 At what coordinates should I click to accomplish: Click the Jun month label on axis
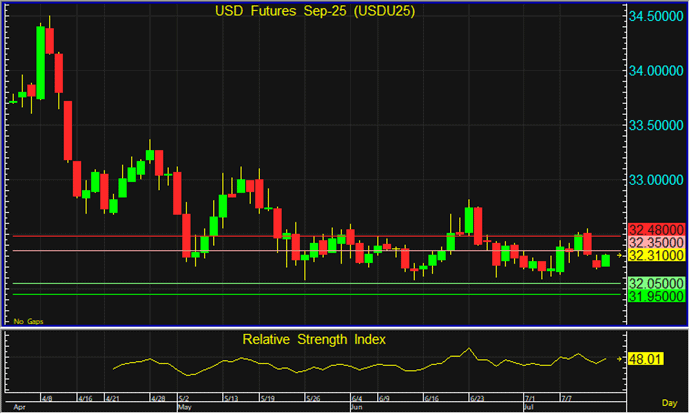357,408
